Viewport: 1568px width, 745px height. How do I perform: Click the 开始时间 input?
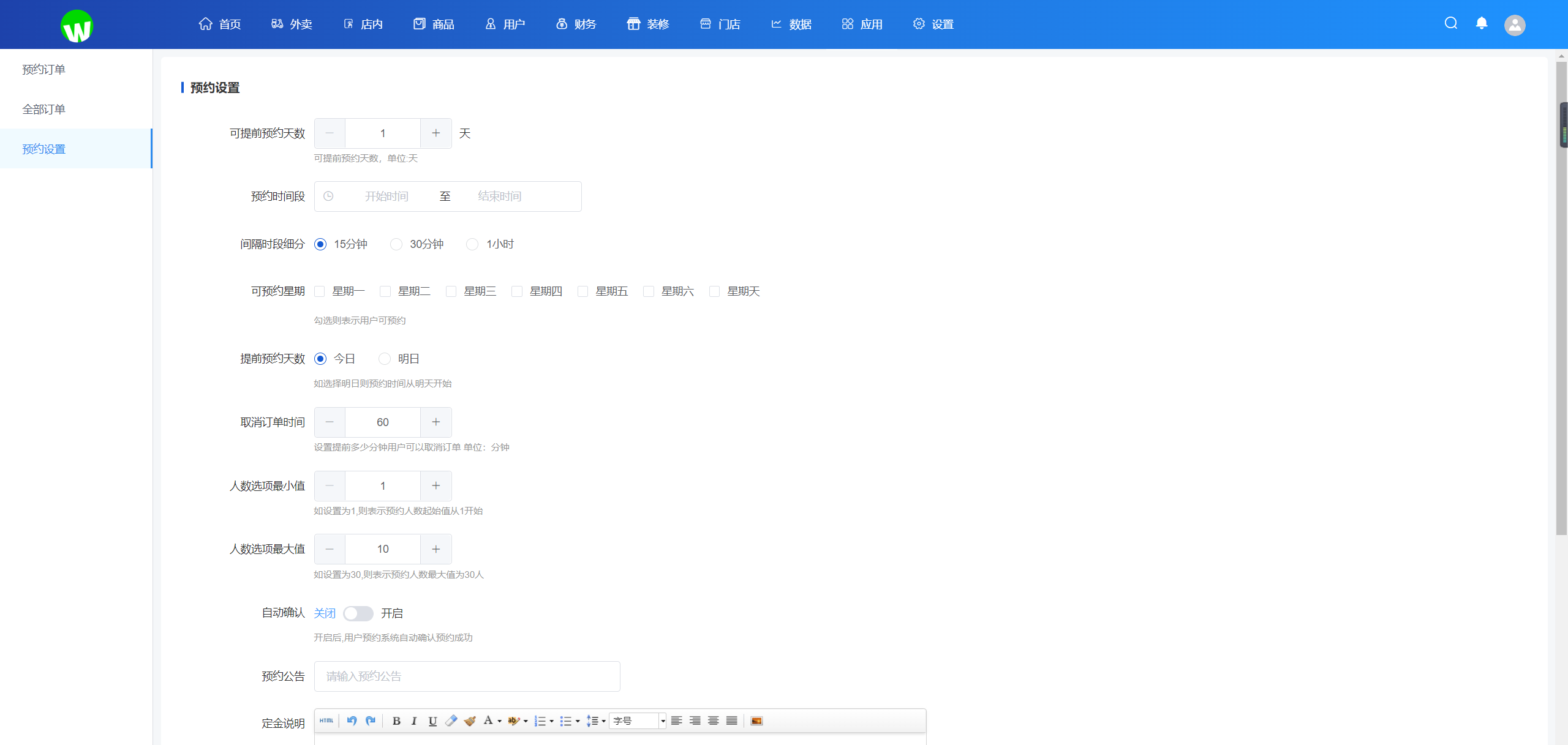click(386, 197)
